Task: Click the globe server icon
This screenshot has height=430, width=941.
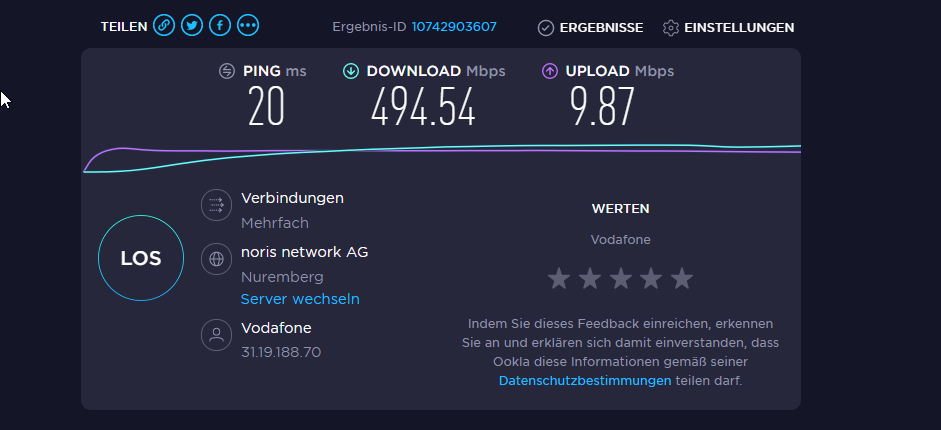Action: [x=216, y=259]
